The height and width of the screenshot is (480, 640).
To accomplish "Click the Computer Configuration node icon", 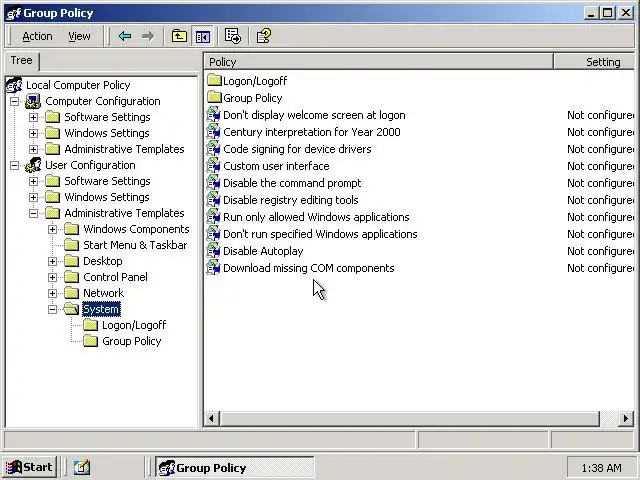I will coord(33,101).
